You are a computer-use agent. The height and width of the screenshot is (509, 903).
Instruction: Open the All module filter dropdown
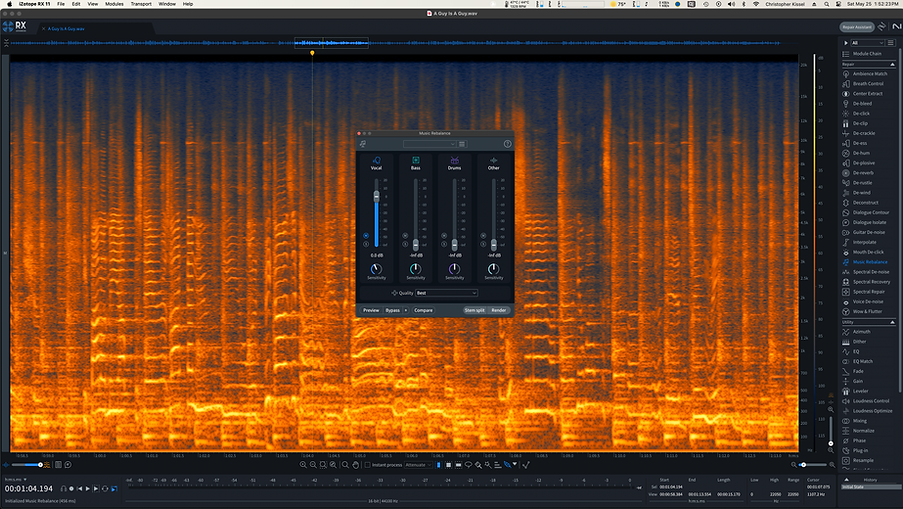pyautogui.click(x=867, y=43)
